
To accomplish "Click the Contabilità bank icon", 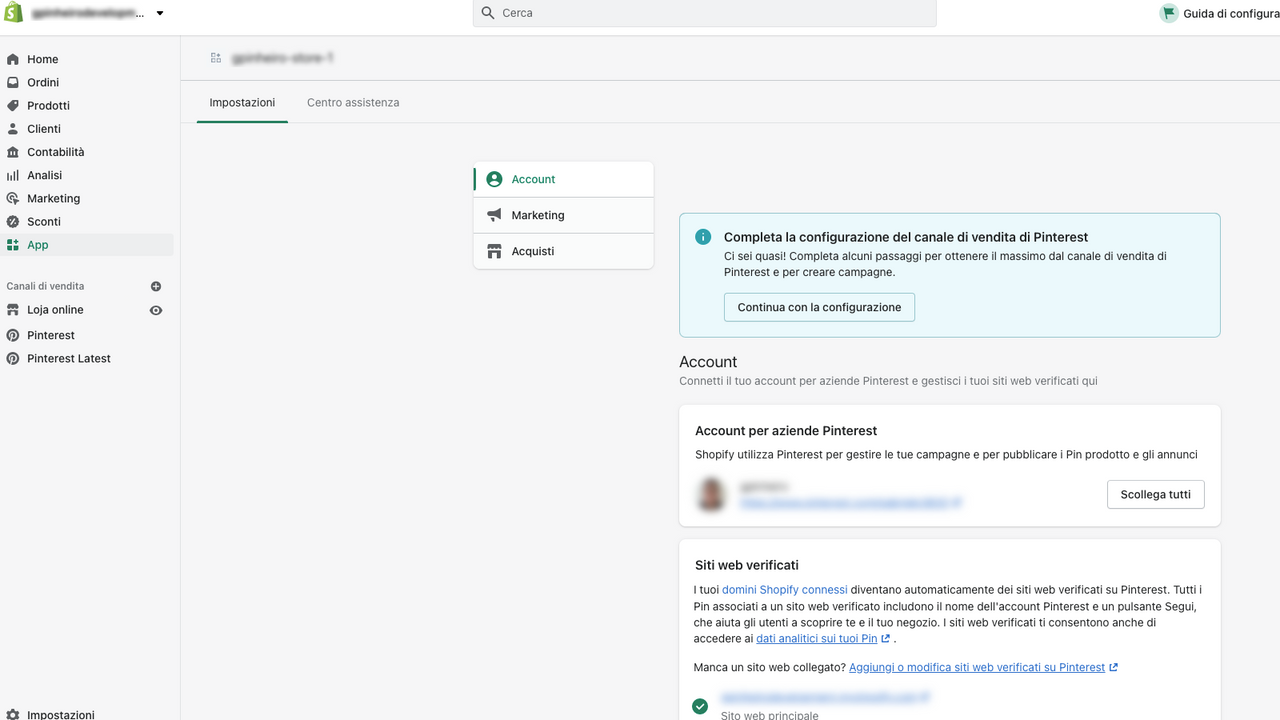I will [13, 152].
